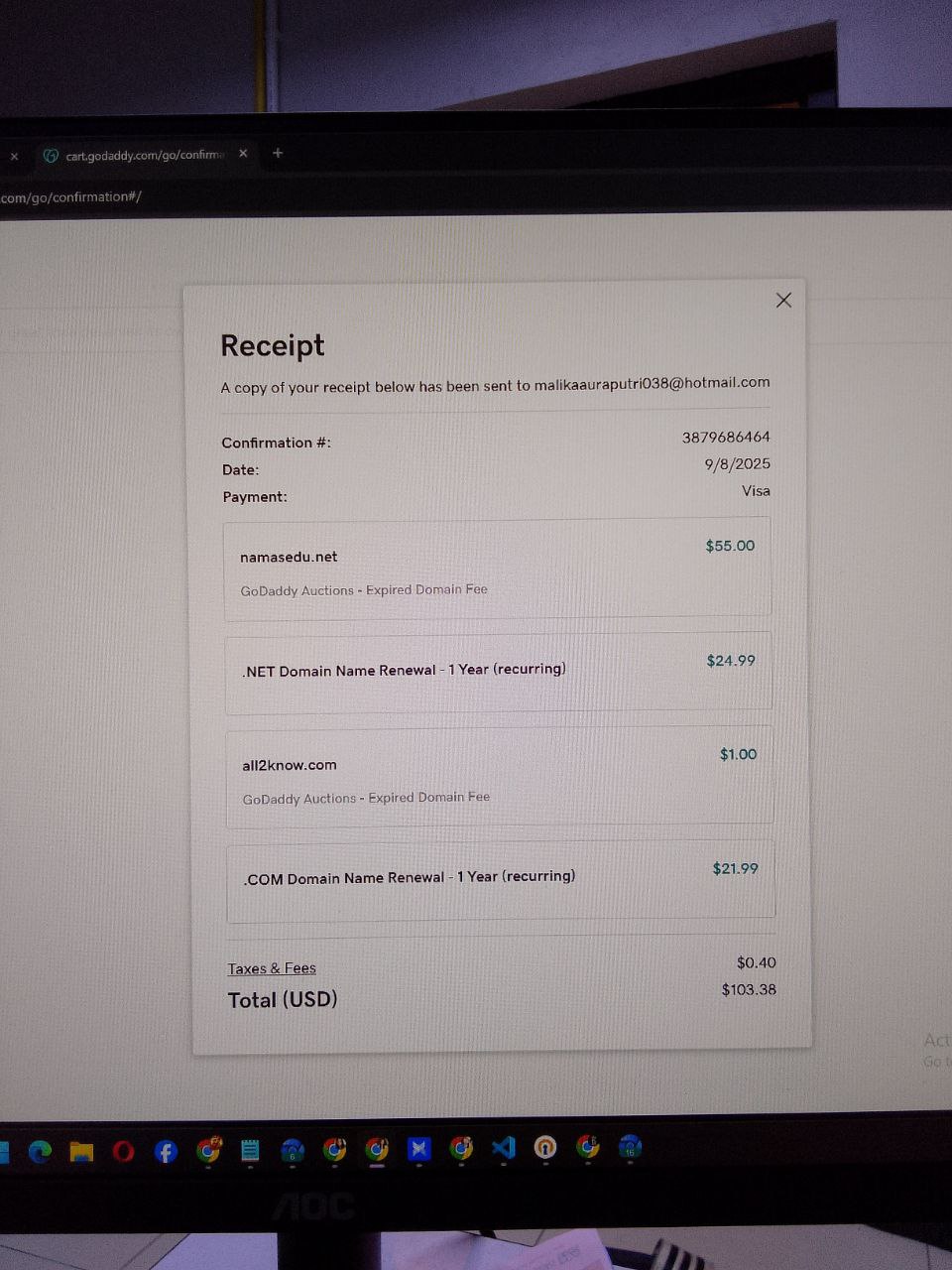The width and height of the screenshot is (952, 1270).
Task: Open the white circular keyhole taskbar icon
Action: pos(545,1148)
